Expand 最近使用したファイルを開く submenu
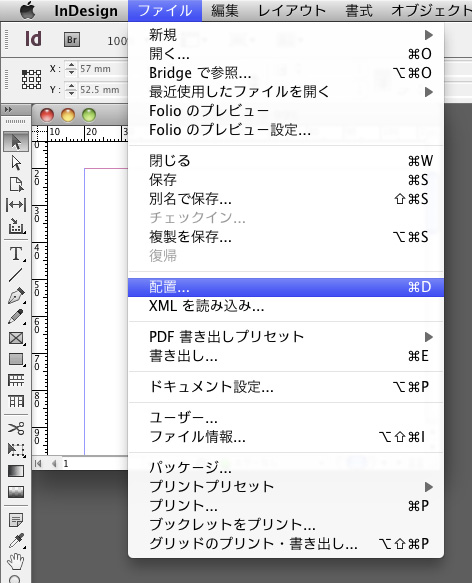This screenshot has height=583, width=472. [286, 91]
